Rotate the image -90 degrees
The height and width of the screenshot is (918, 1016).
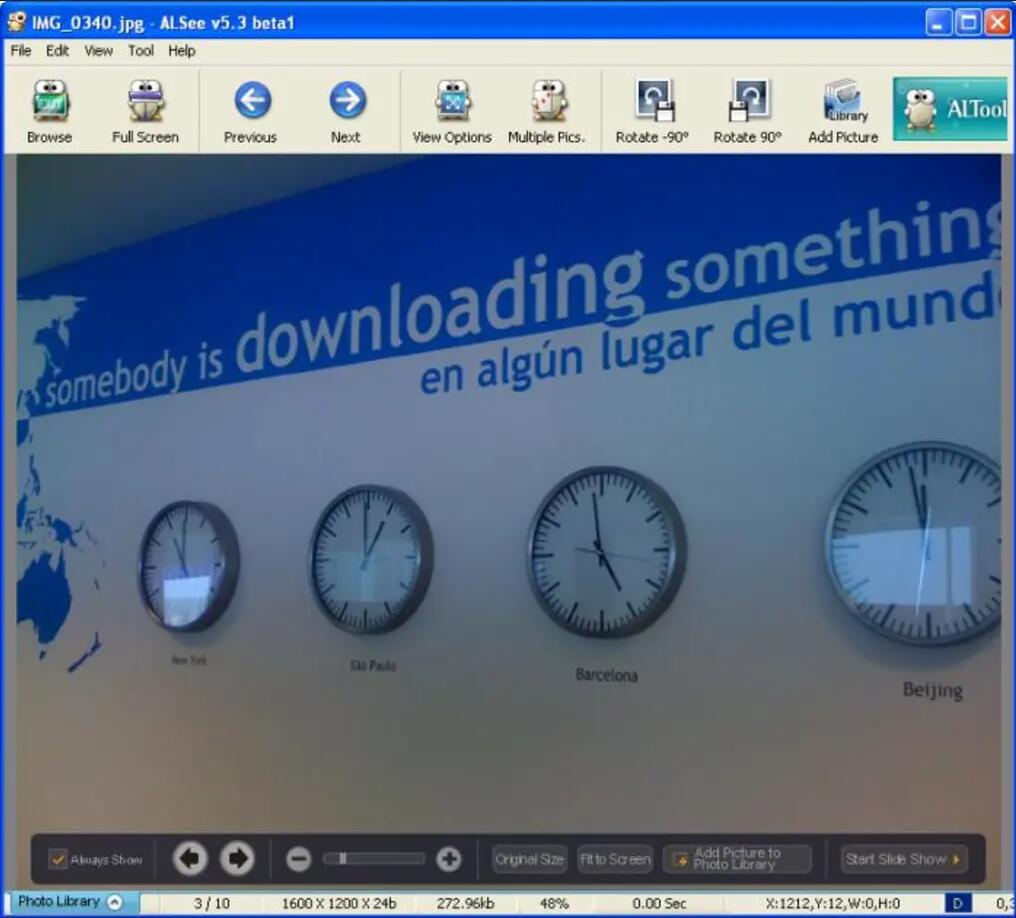[652, 111]
